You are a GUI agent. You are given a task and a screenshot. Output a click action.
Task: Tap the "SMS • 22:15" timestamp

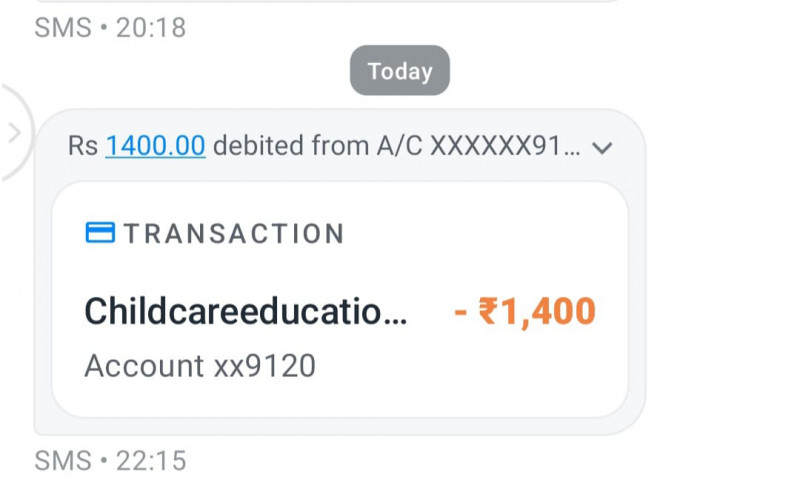pyautogui.click(x=110, y=461)
